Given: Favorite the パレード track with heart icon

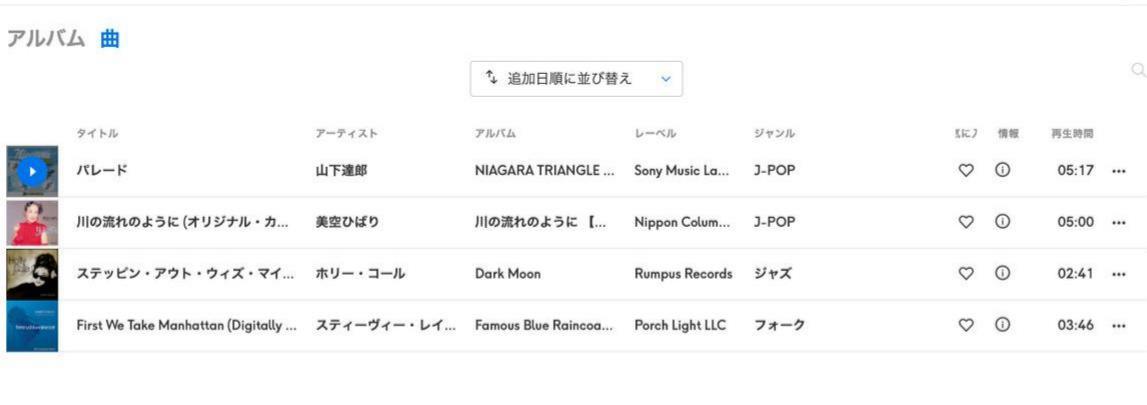Looking at the screenshot, I should click(966, 170).
